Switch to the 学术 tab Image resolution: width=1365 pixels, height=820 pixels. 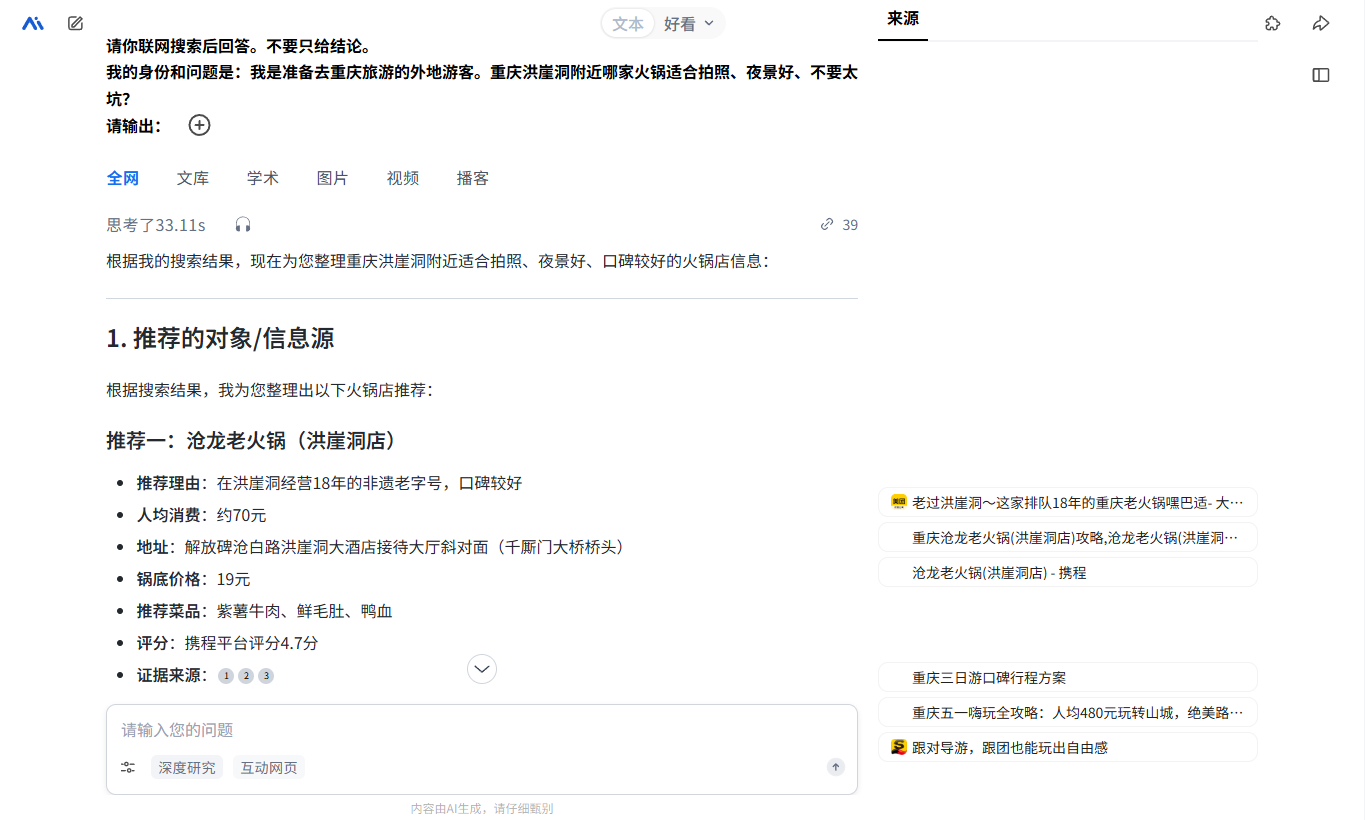(x=263, y=178)
